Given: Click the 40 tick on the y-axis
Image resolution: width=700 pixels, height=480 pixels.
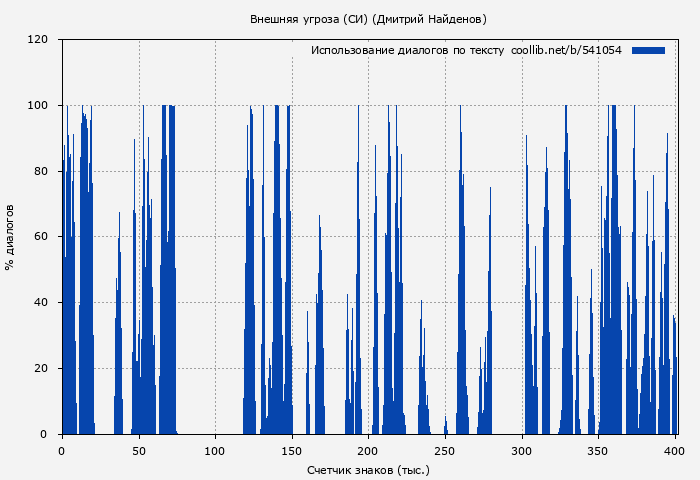Looking at the screenshot, I should click(41, 303).
